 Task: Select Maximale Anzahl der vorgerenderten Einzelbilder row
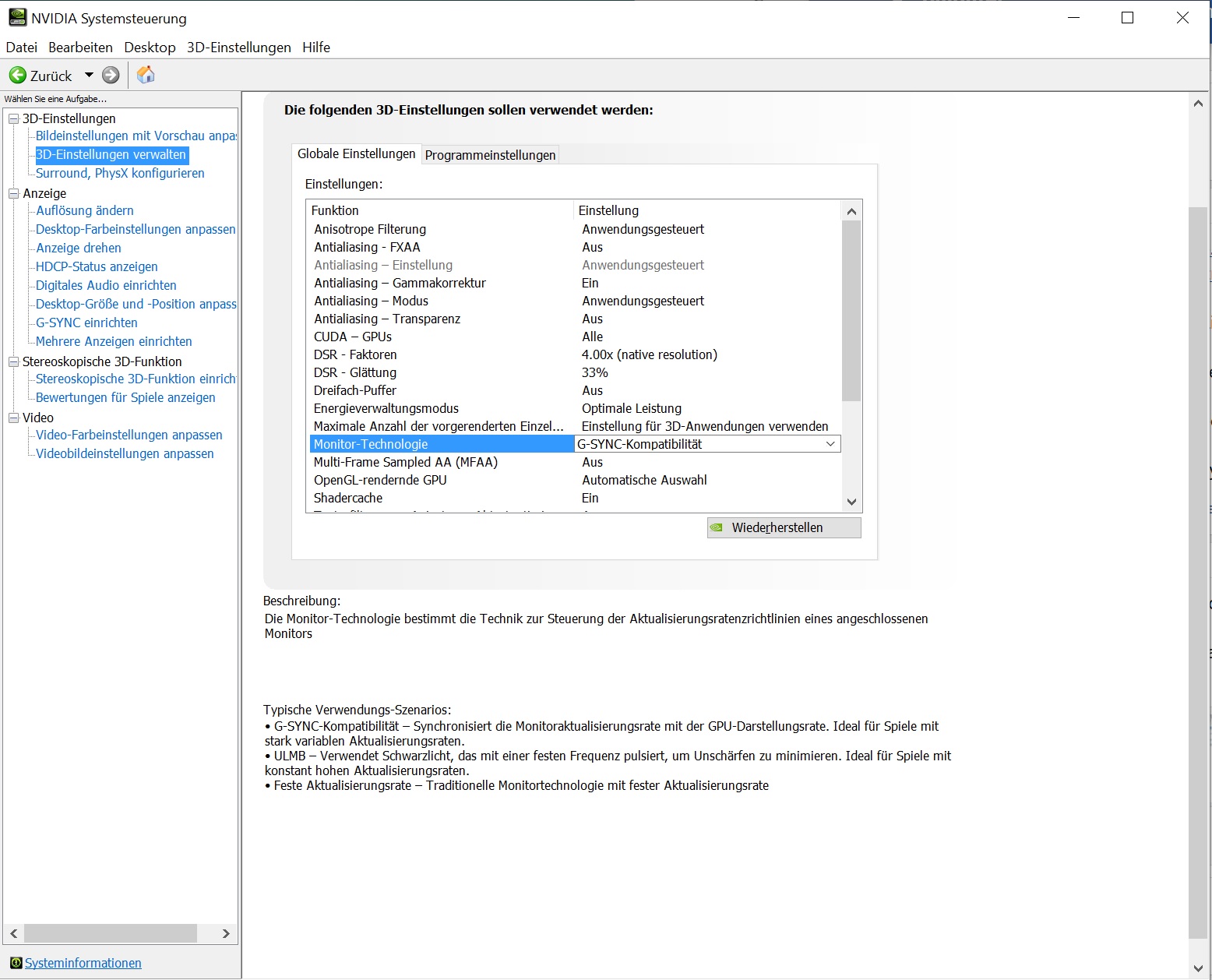(575, 426)
